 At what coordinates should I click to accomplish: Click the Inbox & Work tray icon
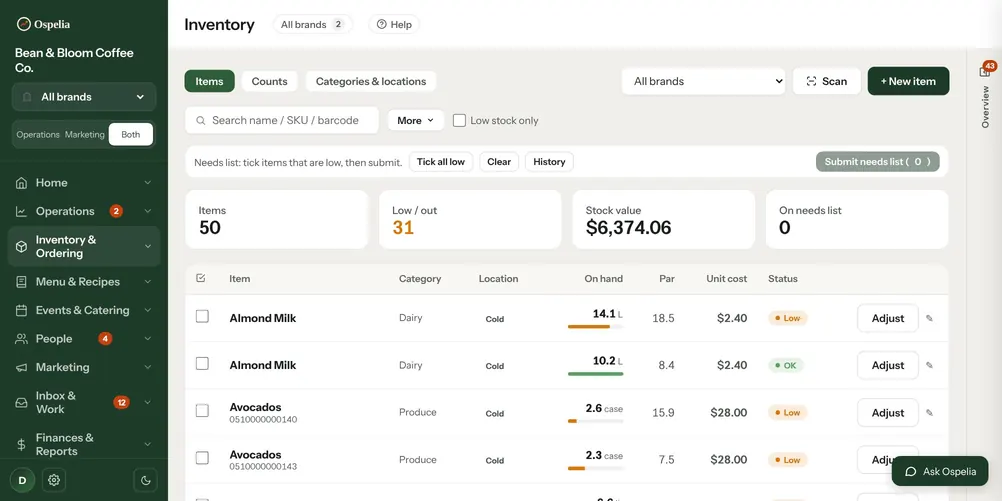point(21,403)
